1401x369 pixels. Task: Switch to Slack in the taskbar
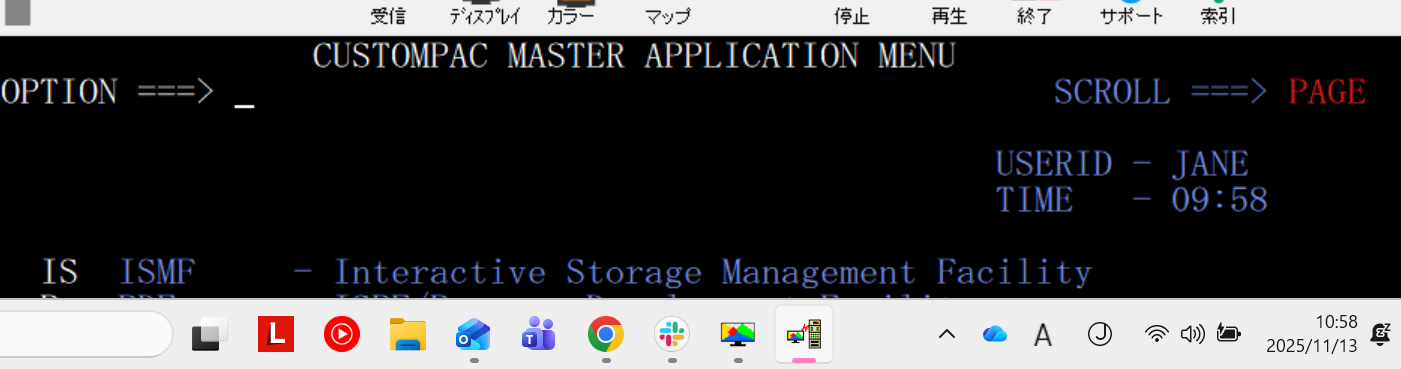[672, 335]
